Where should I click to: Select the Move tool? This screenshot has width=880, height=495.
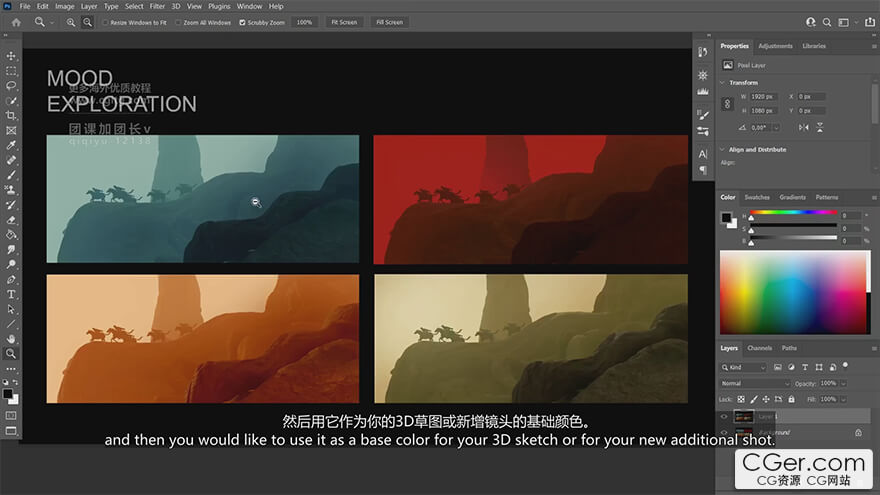coord(12,56)
